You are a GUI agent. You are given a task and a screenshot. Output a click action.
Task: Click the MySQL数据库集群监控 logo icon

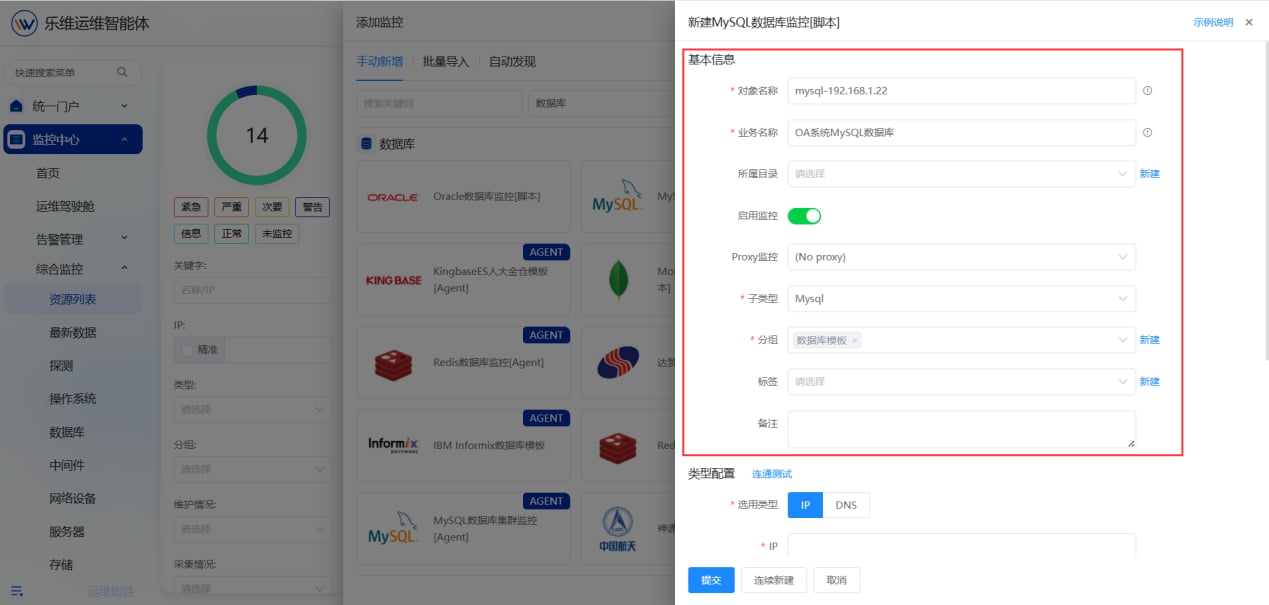pos(392,528)
